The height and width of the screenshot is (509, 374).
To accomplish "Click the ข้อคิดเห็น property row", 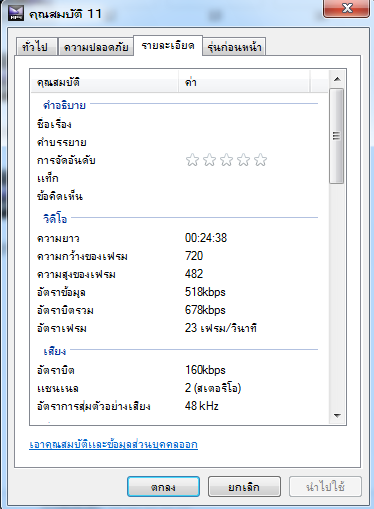I will (177, 196).
